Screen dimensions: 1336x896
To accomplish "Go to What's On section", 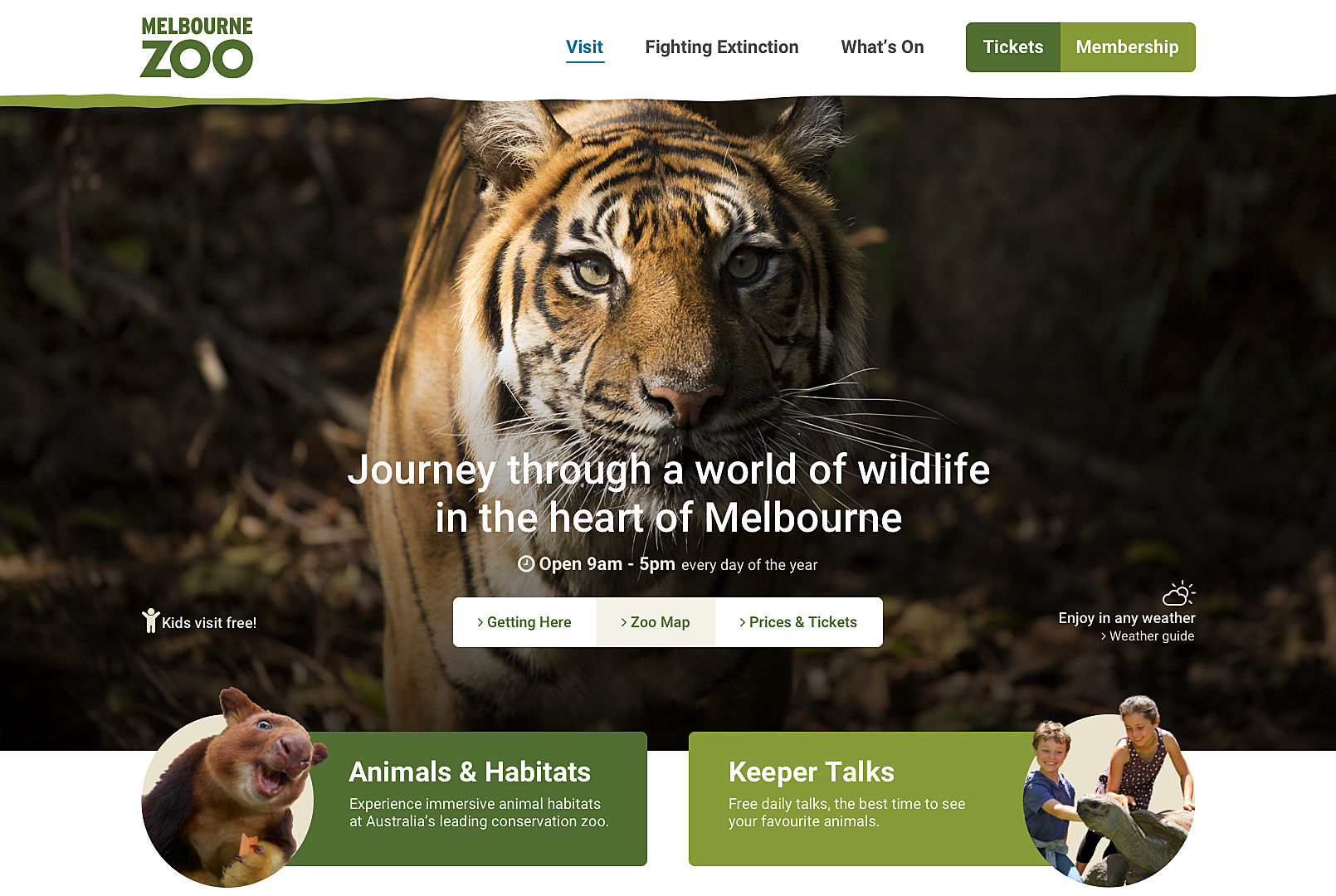I will (x=882, y=47).
